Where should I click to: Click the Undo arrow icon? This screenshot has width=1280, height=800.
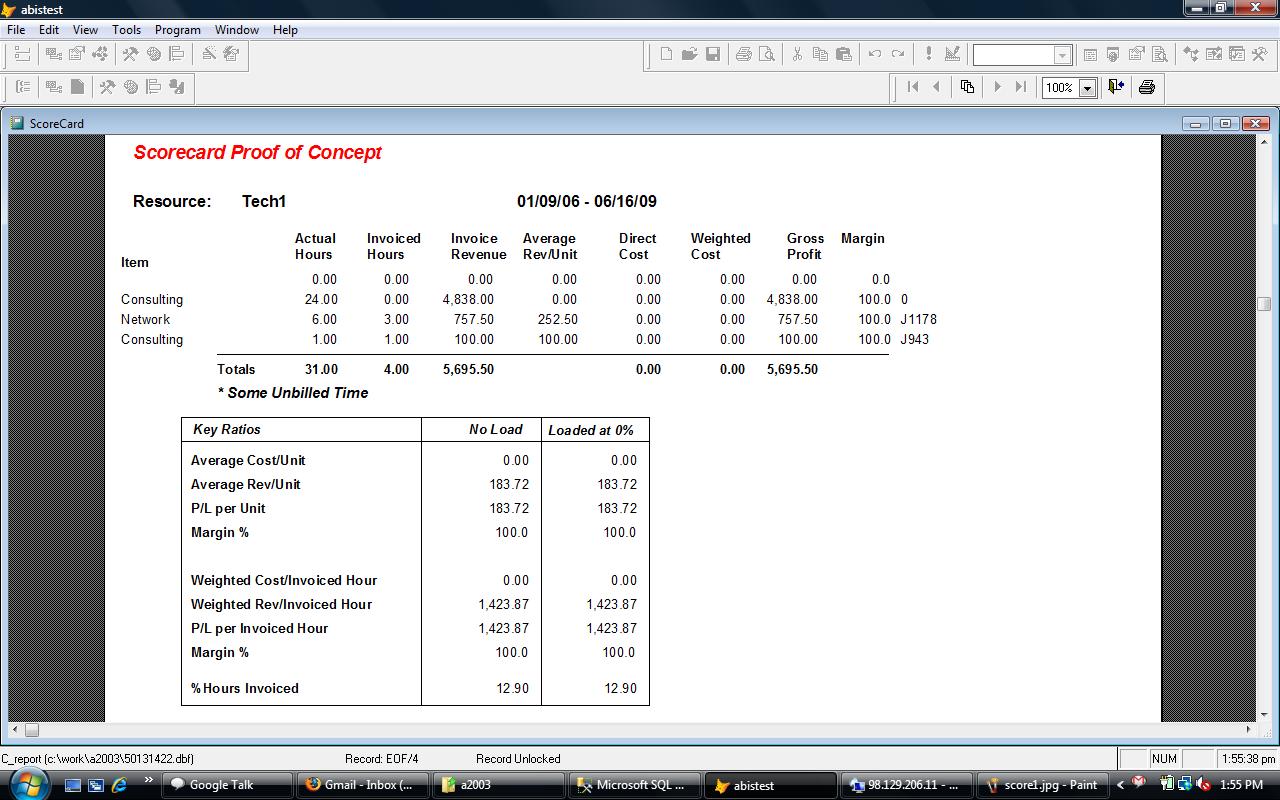click(x=875, y=54)
